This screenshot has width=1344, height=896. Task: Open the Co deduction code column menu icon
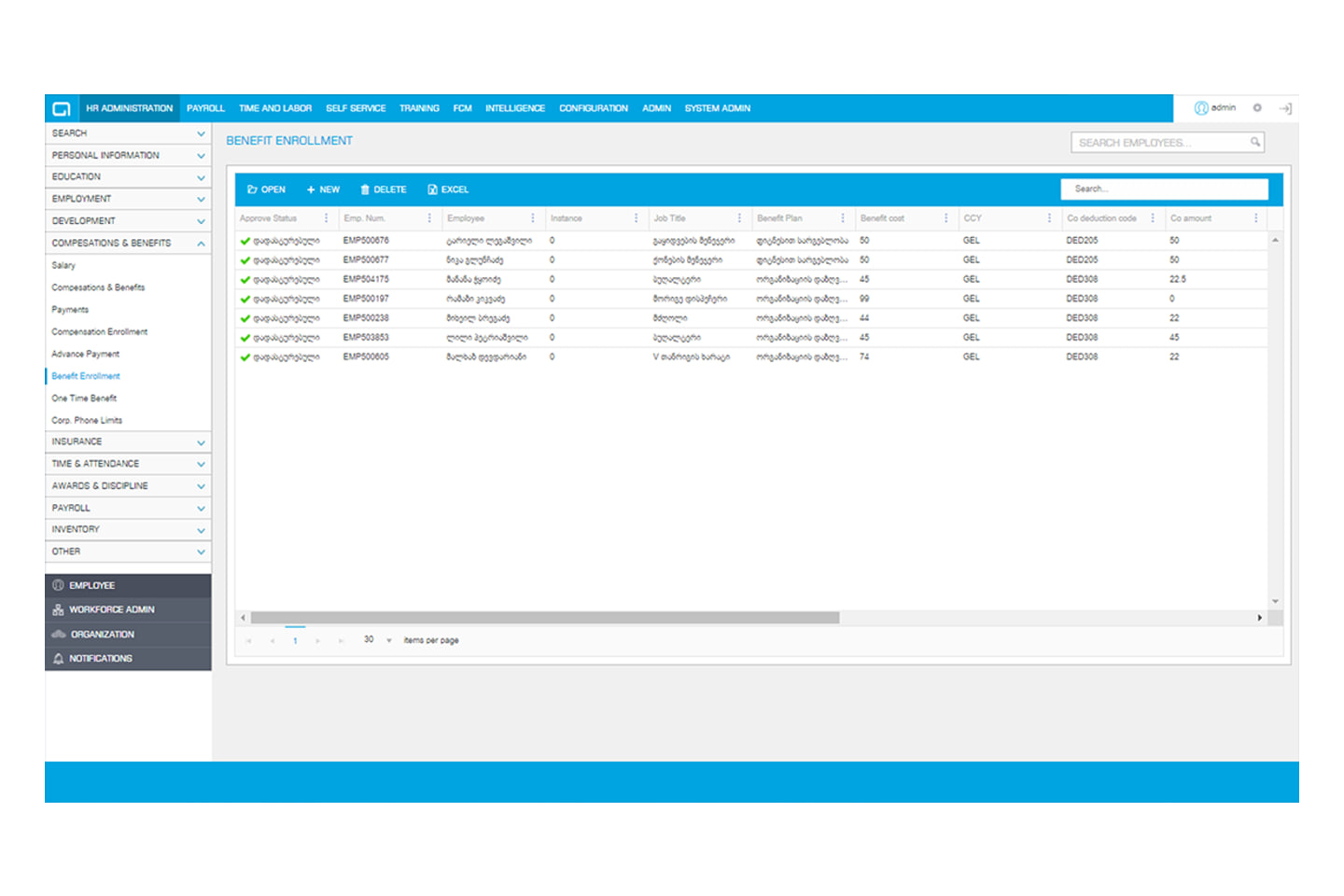point(1153,218)
